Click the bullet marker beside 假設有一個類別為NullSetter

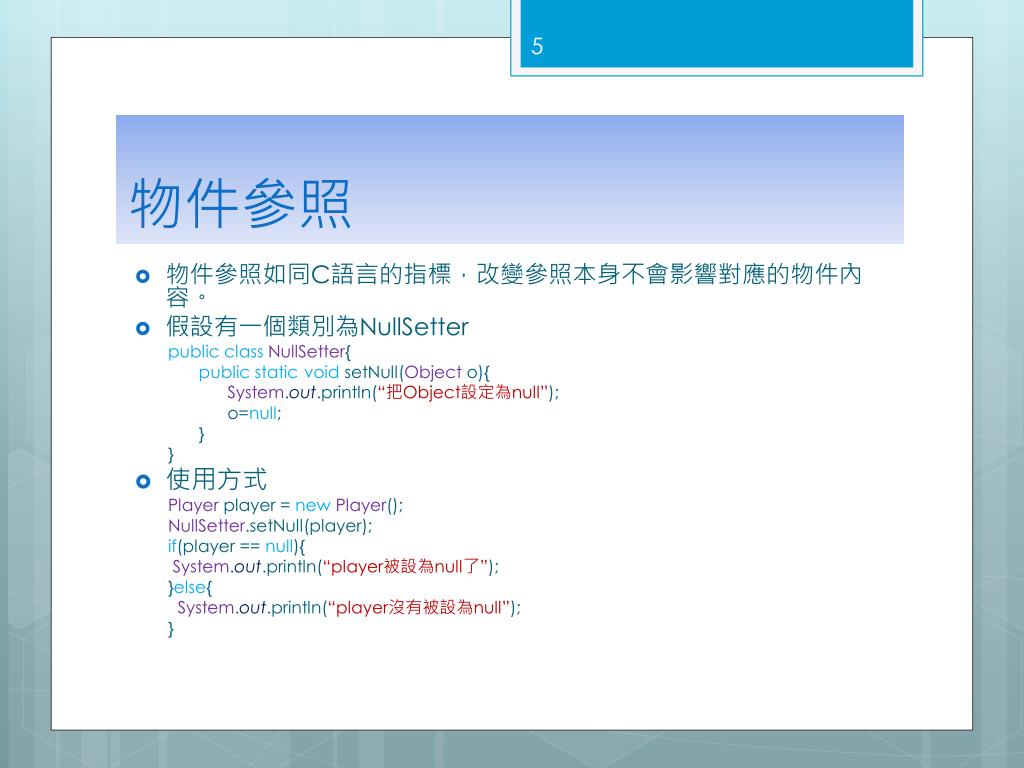[143, 328]
